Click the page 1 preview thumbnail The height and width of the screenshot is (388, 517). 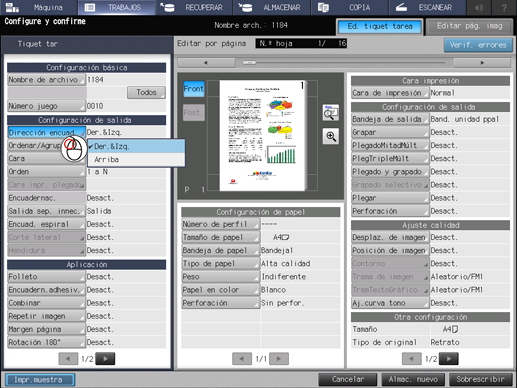coord(262,135)
